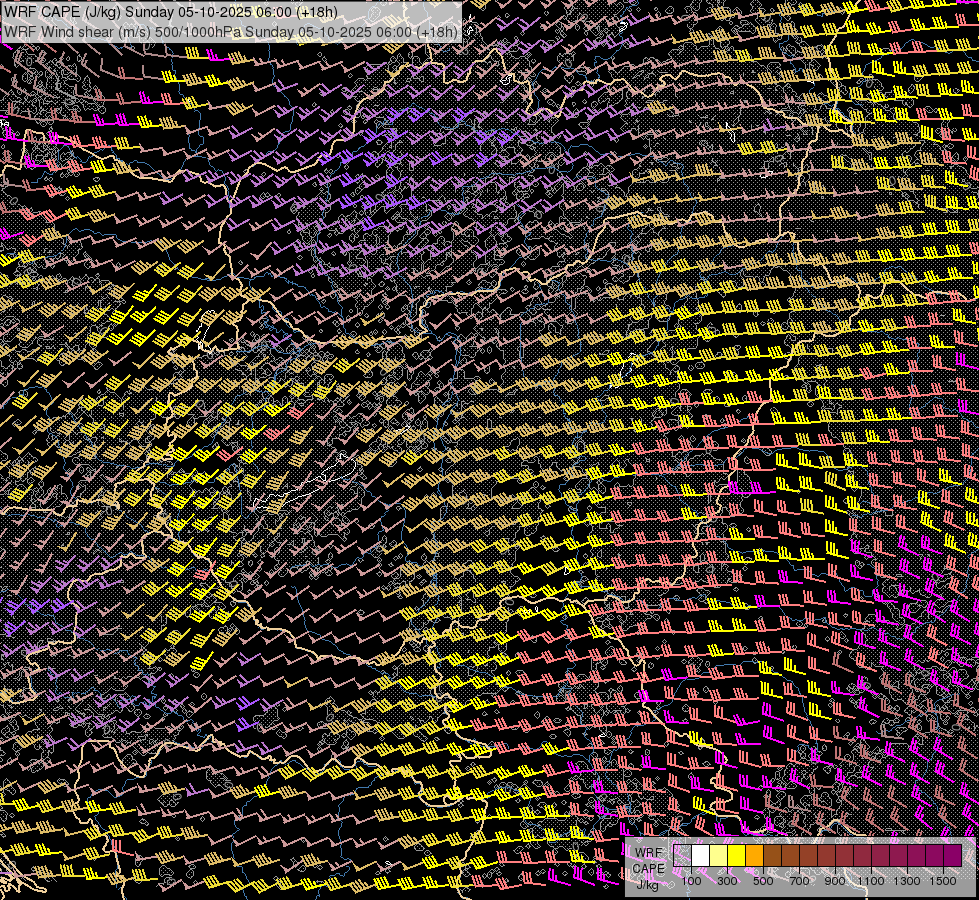Click the WRF CAPE (J/kg) title line

(171, 11)
